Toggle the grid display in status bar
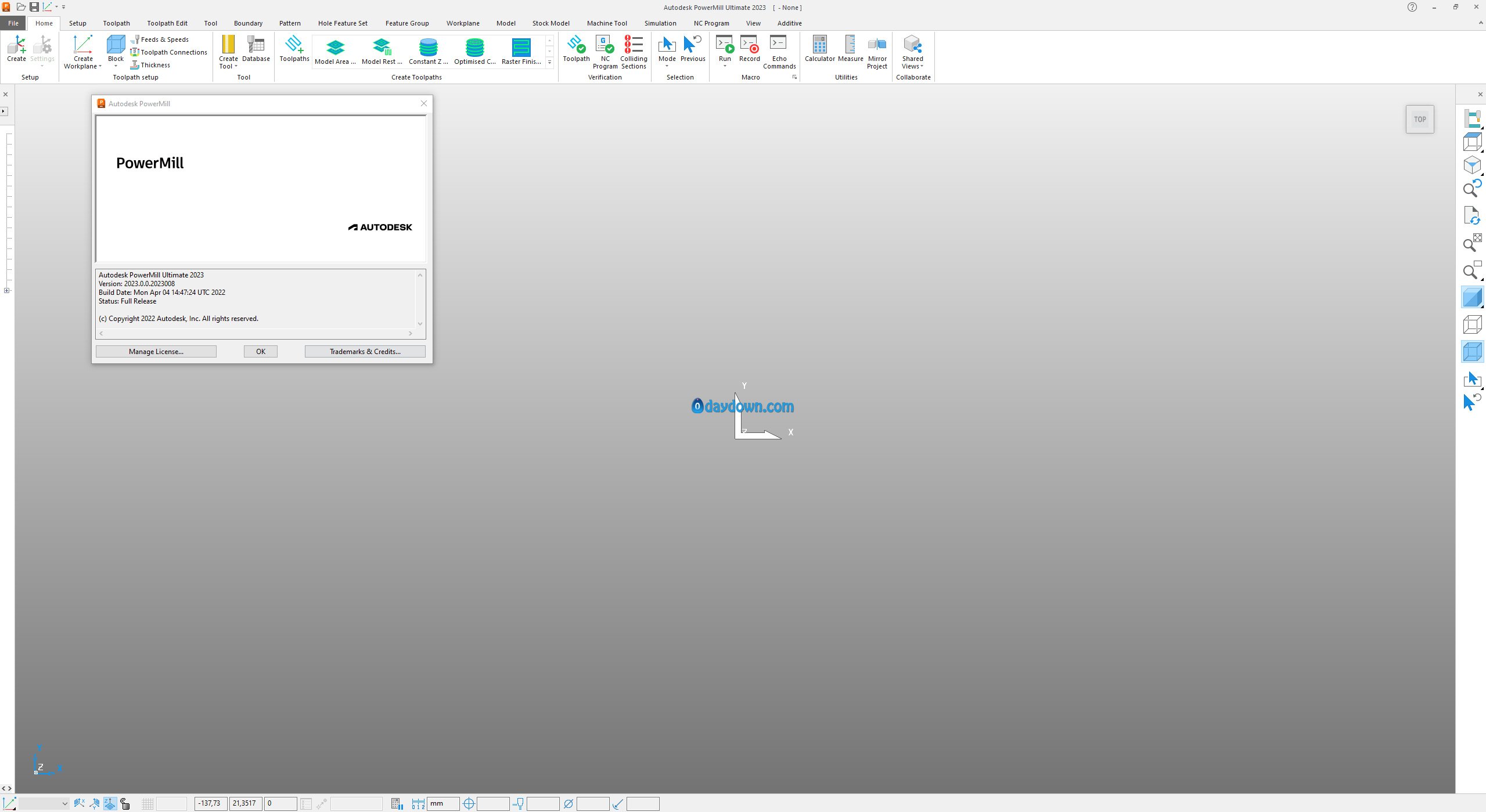The image size is (1486, 812). pos(147,803)
